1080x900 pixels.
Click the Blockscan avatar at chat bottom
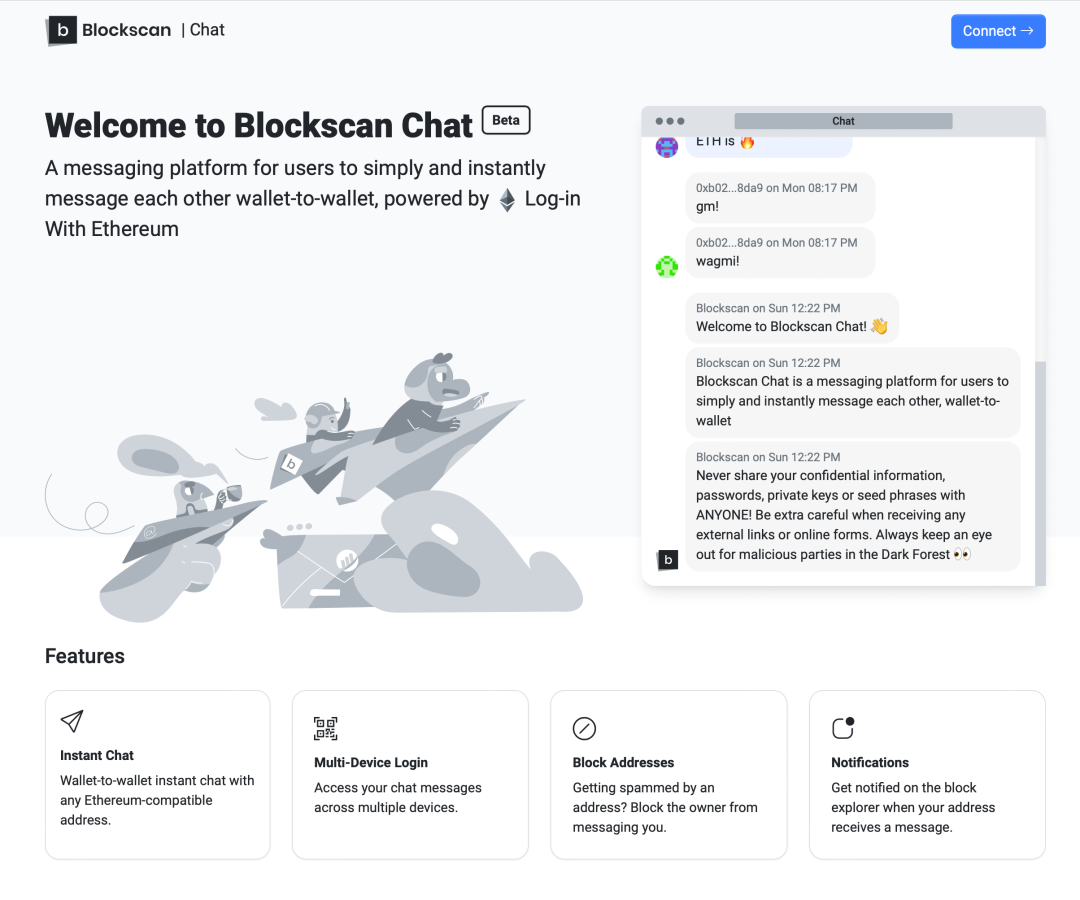point(667,560)
